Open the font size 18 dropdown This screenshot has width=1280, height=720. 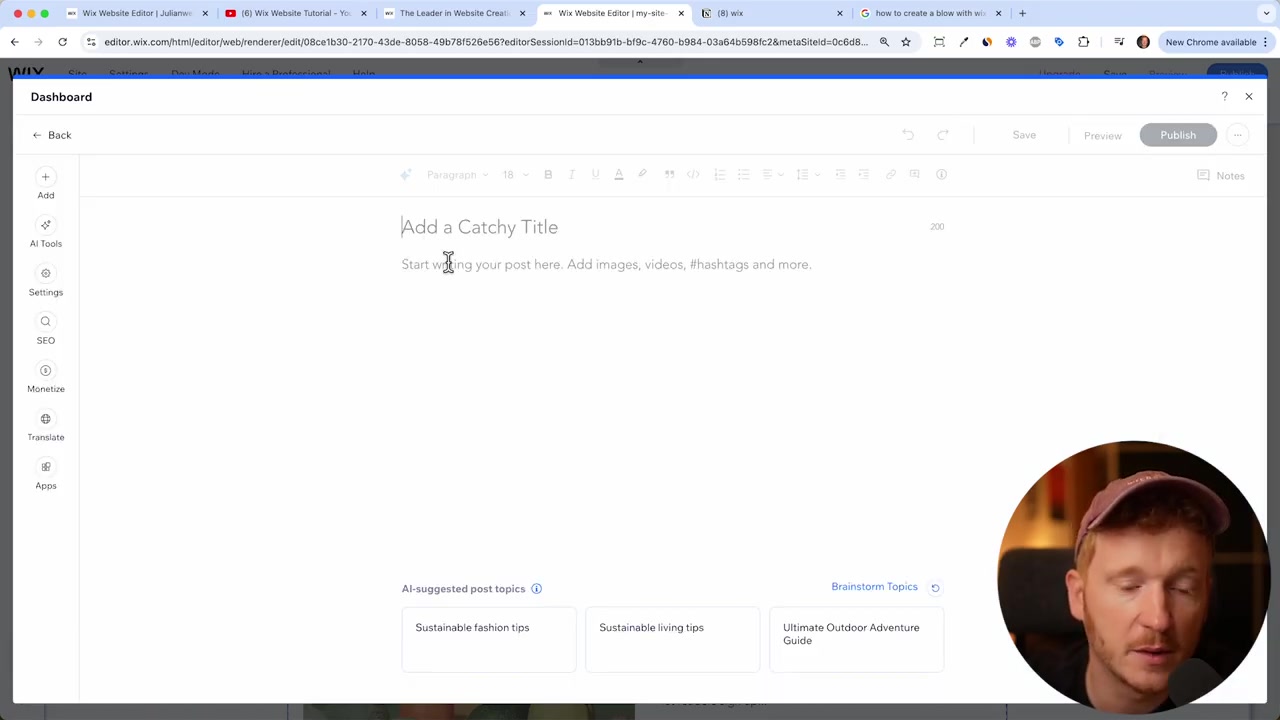(515, 175)
